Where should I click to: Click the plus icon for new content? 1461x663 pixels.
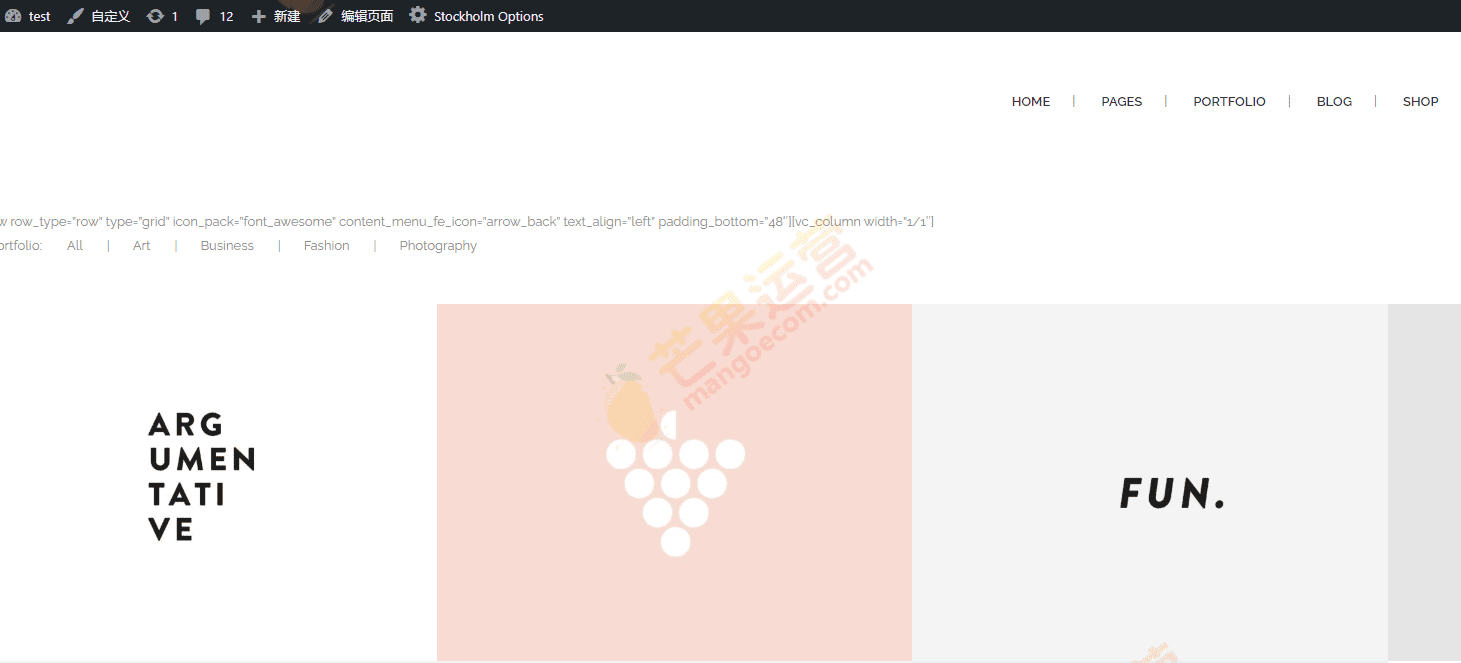tap(259, 16)
